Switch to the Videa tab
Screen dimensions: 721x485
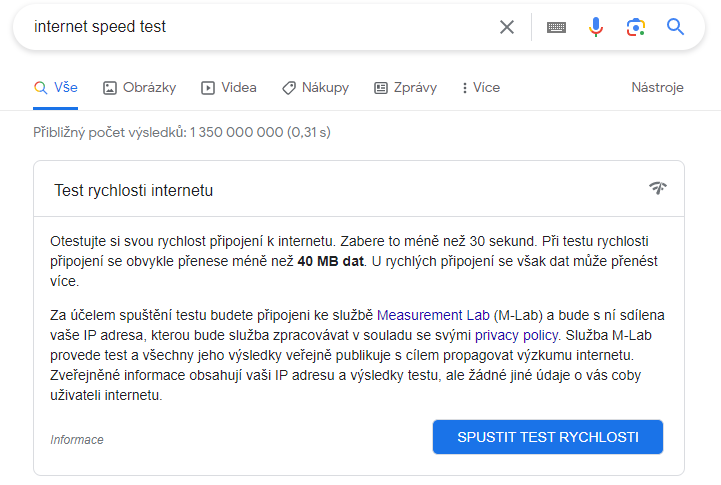pos(238,88)
